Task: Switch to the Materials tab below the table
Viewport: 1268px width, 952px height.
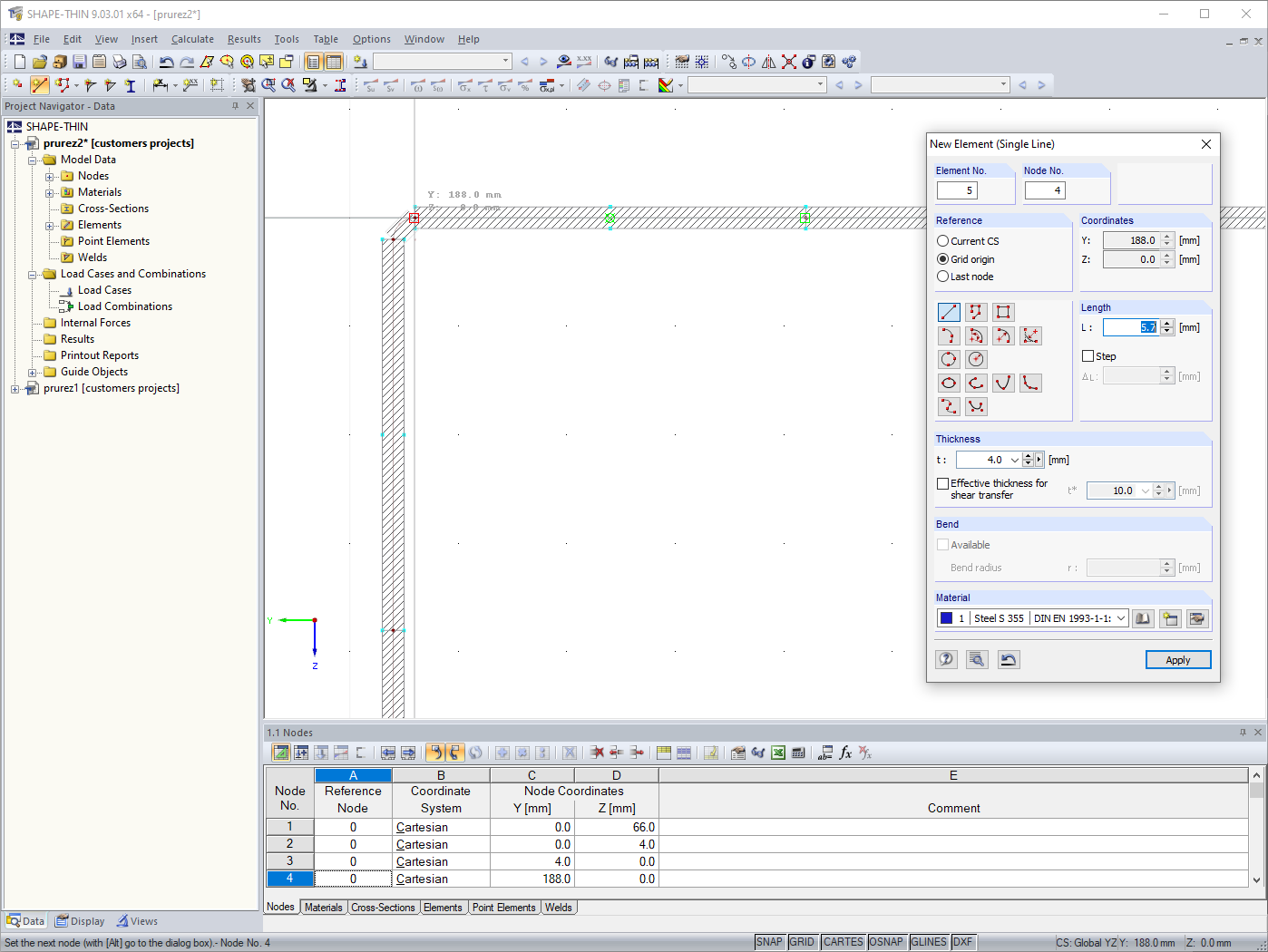Action: pos(323,907)
